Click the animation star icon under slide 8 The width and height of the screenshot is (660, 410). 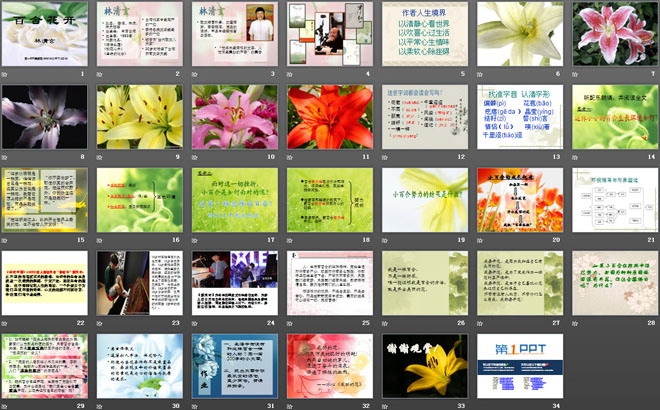point(5,157)
